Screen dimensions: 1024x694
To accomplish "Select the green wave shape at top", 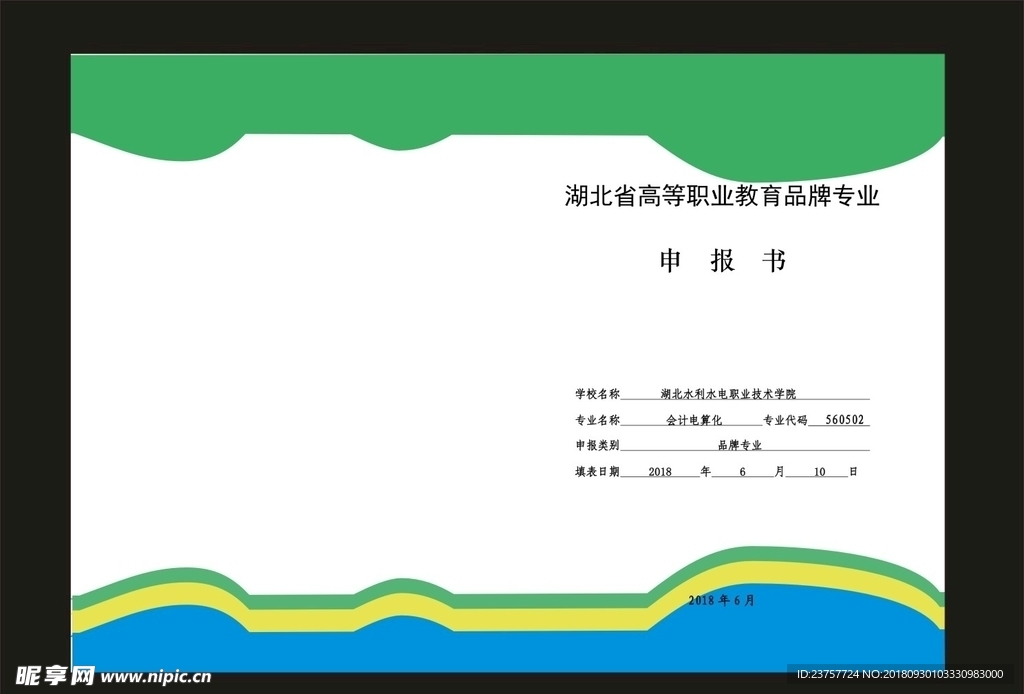I will pos(500,95).
